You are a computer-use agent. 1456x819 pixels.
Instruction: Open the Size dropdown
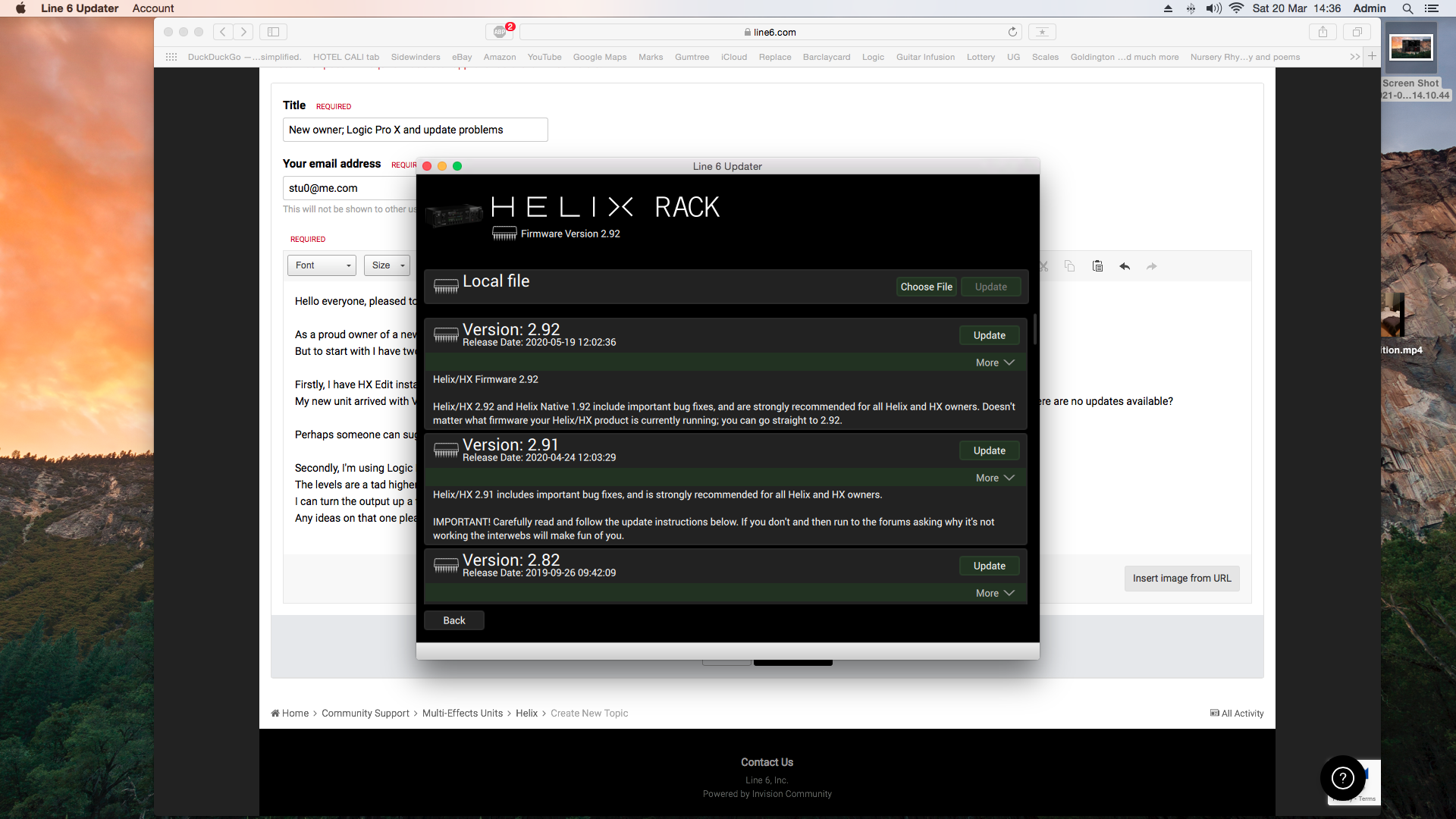[388, 265]
